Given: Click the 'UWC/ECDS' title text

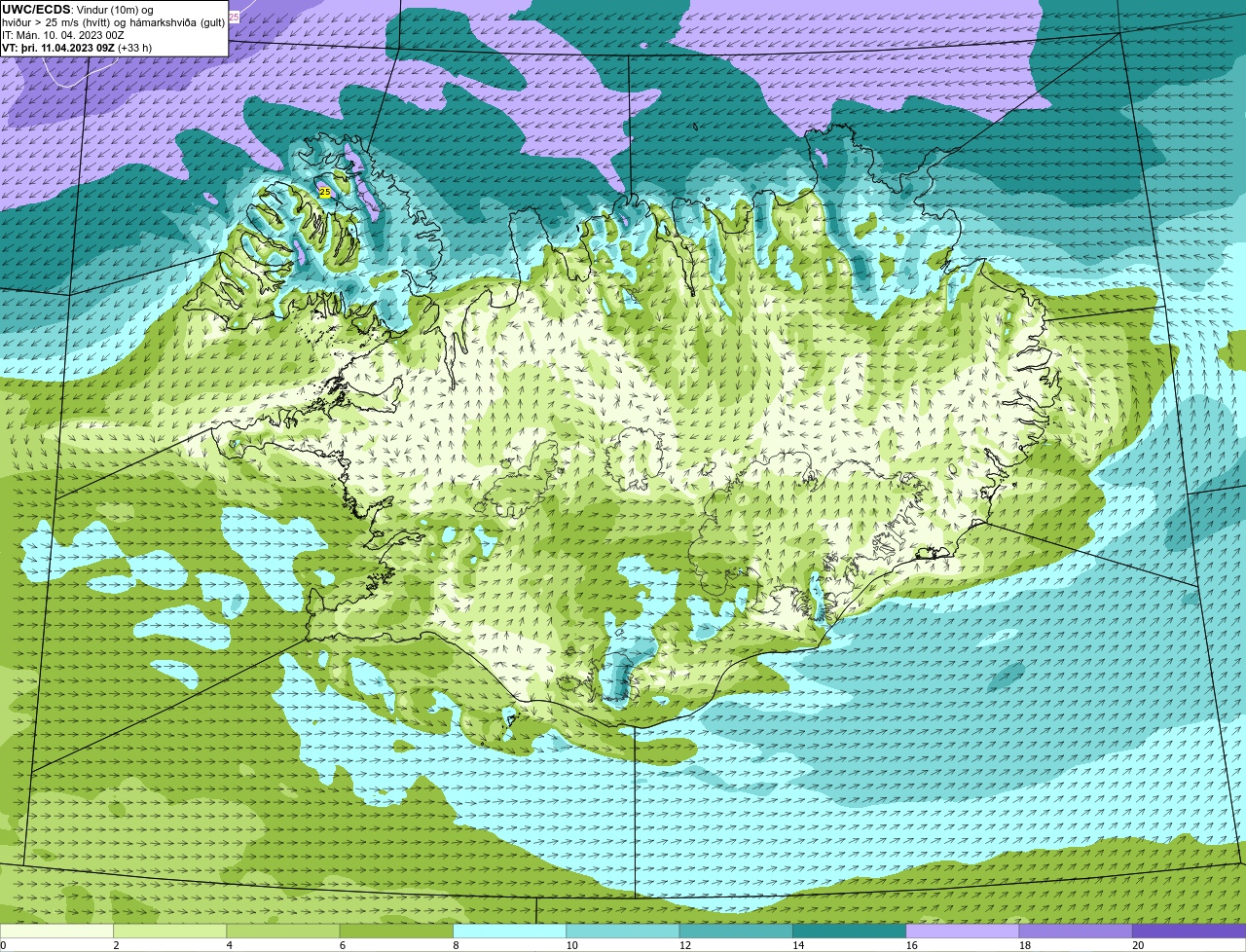Looking at the screenshot, I should [x=36, y=10].
